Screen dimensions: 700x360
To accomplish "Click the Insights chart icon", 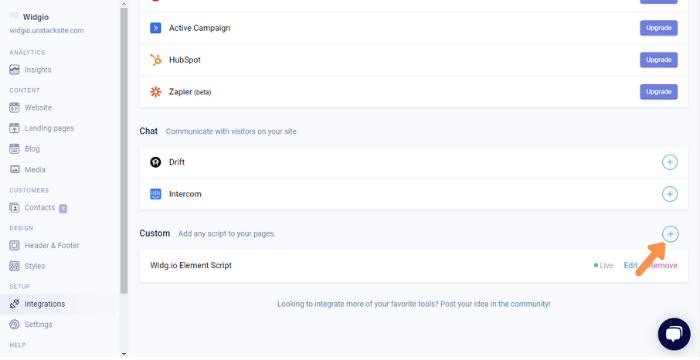I will [x=14, y=70].
